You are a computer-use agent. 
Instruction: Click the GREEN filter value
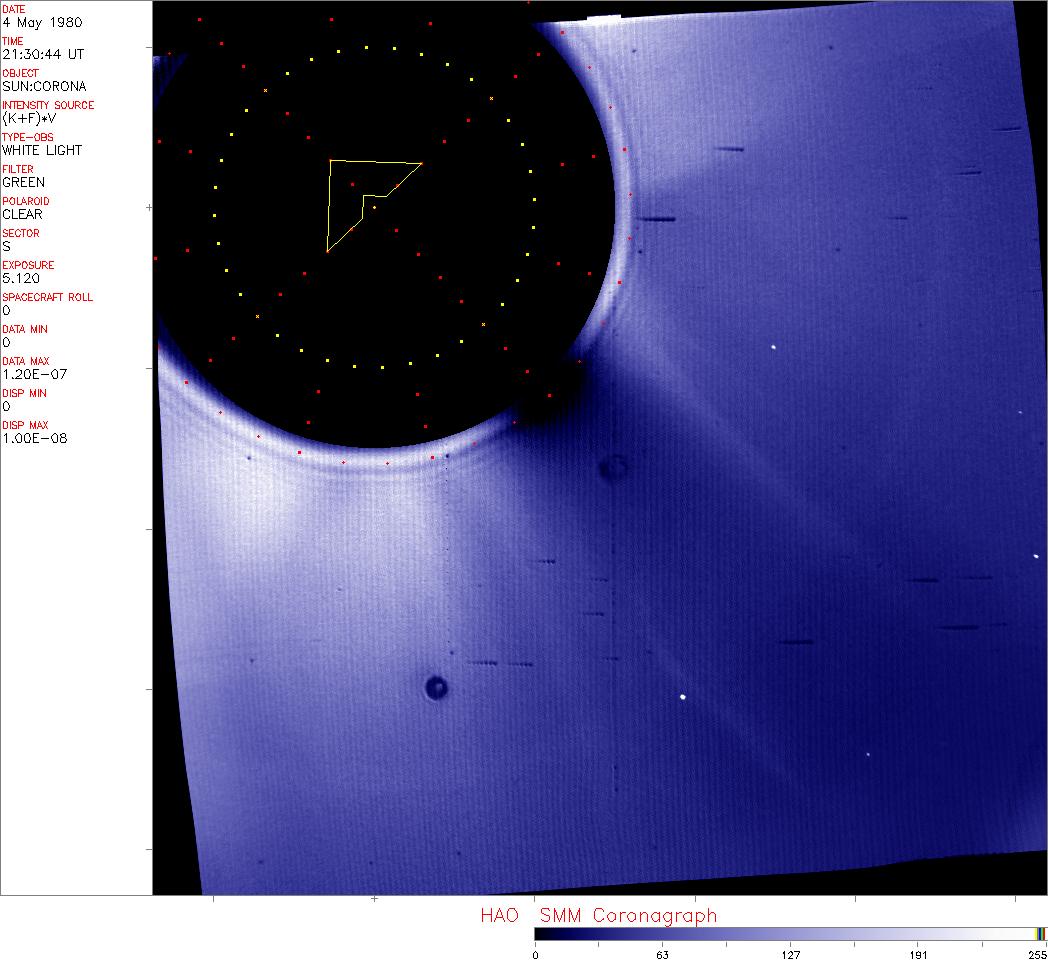23,182
